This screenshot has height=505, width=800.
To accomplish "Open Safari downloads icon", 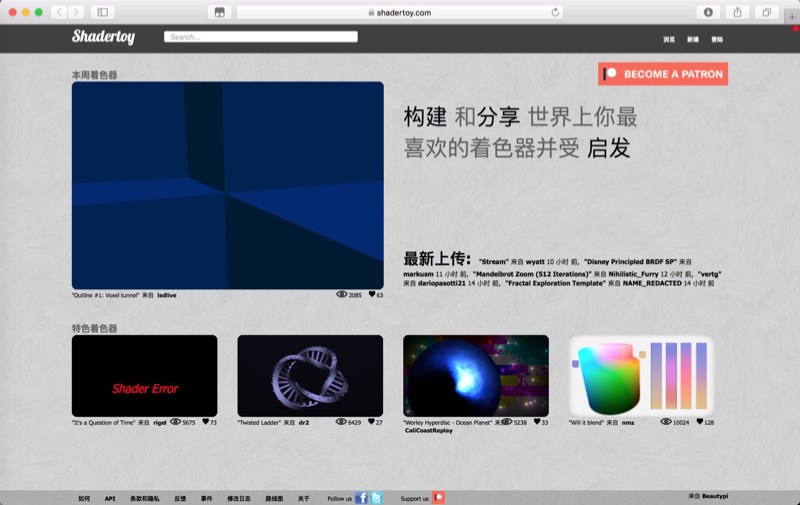I will coord(708,12).
